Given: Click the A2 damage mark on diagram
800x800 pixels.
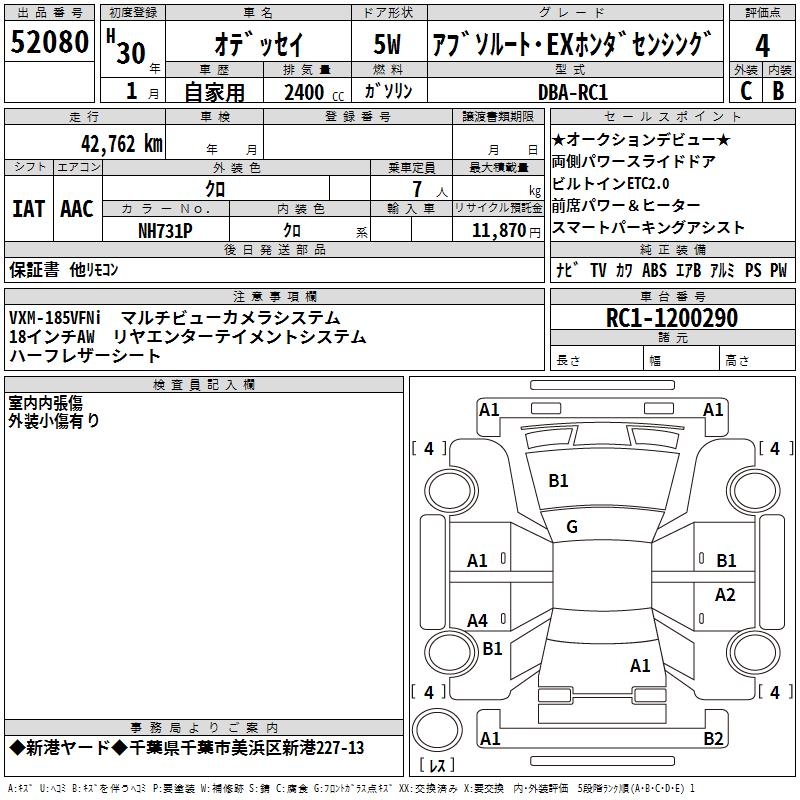Looking at the screenshot, I should point(725,595).
